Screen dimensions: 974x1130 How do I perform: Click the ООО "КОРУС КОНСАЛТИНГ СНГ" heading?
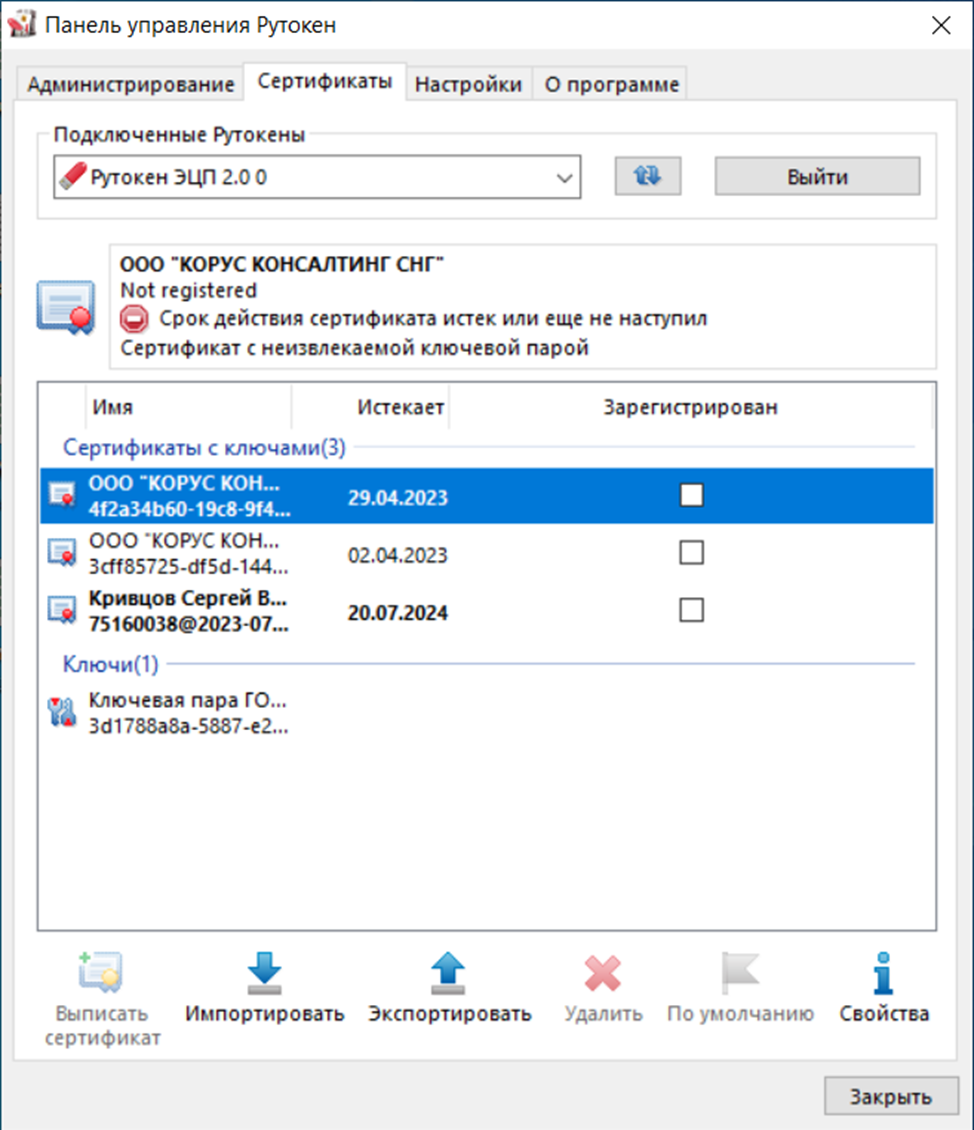click(282, 264)
